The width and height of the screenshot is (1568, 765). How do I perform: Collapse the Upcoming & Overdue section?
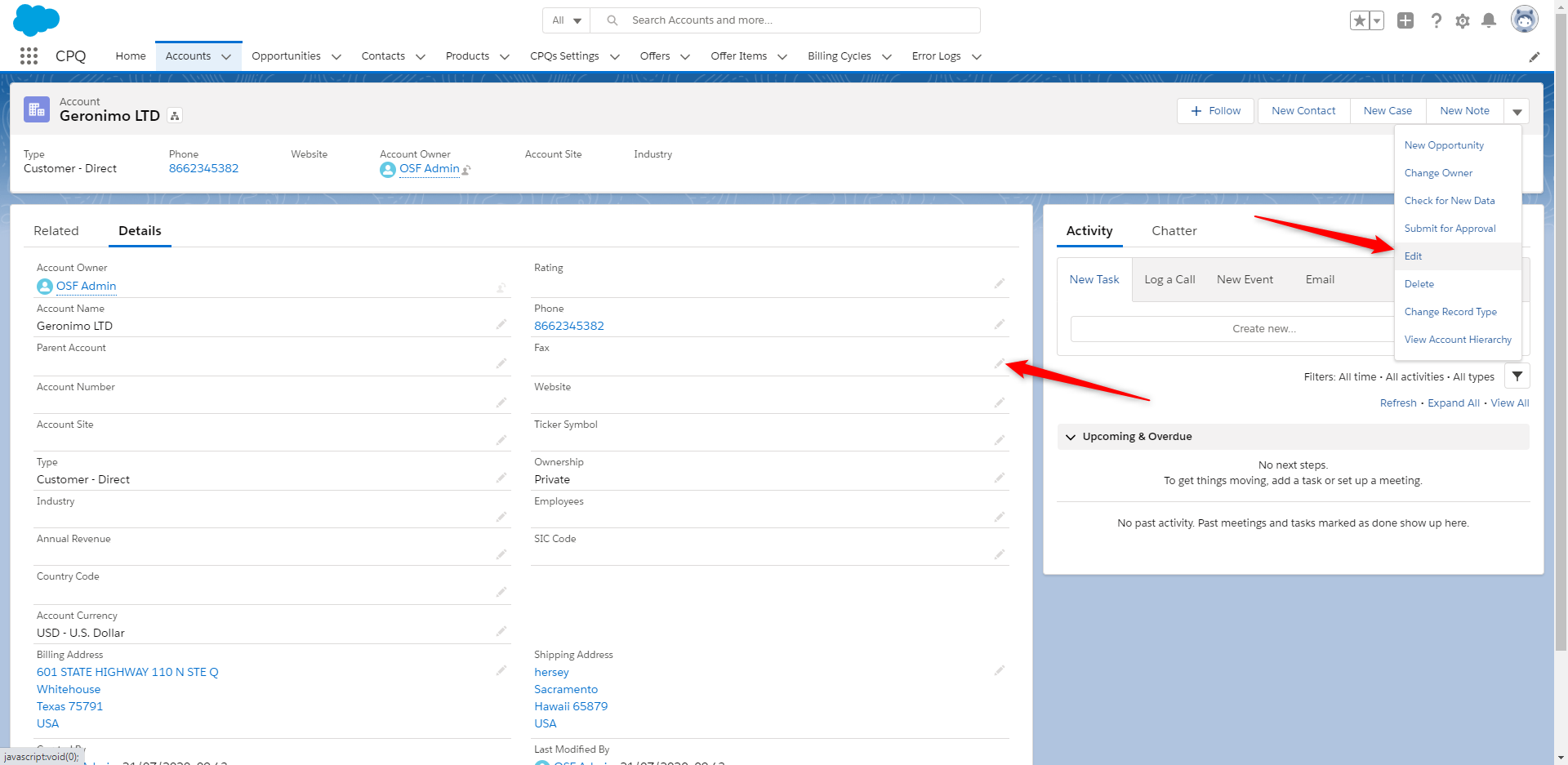point(1071,437)
